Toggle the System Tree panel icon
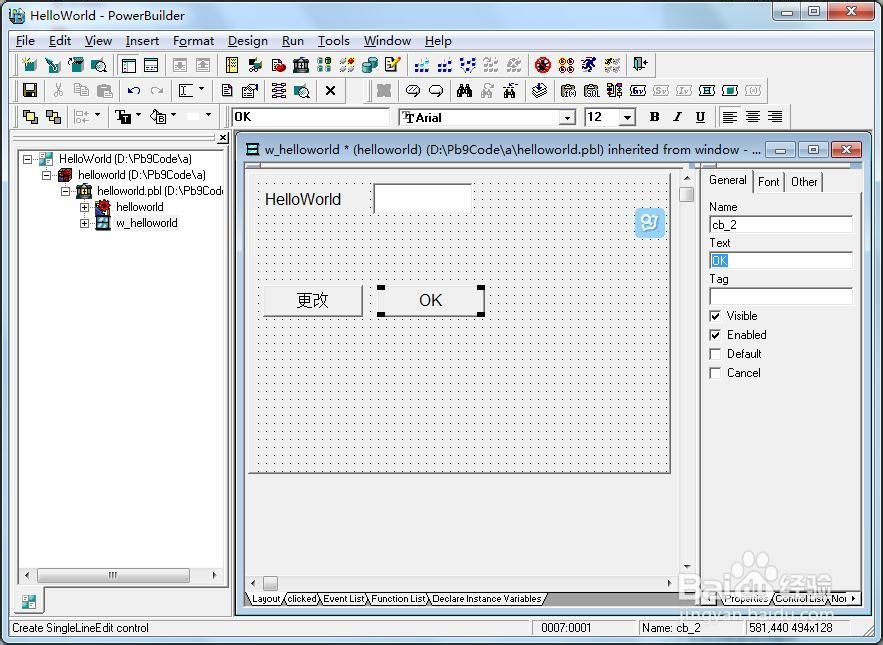The width and height of the screenshot is (883, 645). pyautogui.click(x=129, y=65)
